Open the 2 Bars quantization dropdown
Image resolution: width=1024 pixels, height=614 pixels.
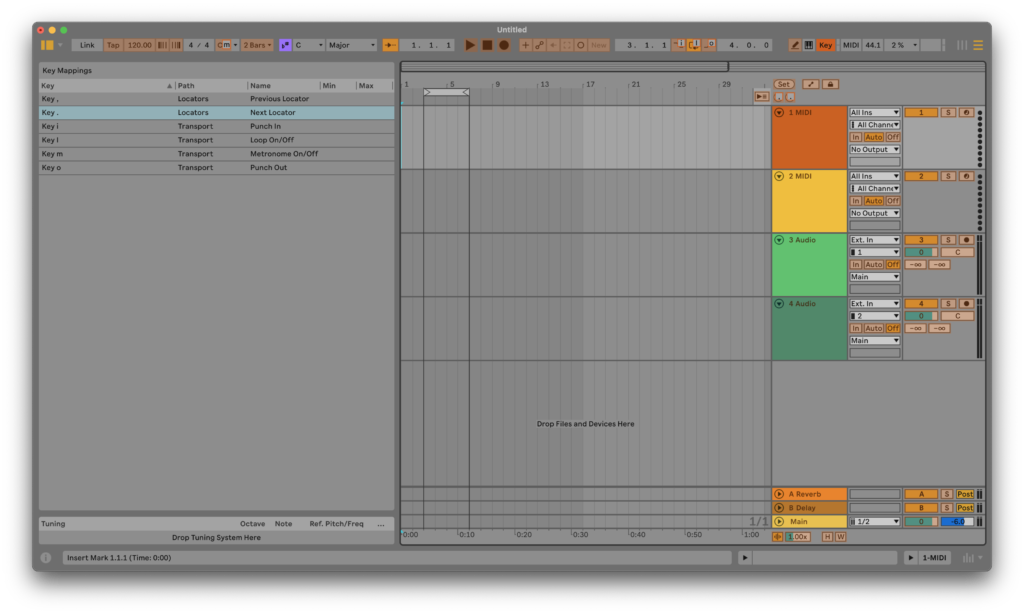(x=256, y=45)
